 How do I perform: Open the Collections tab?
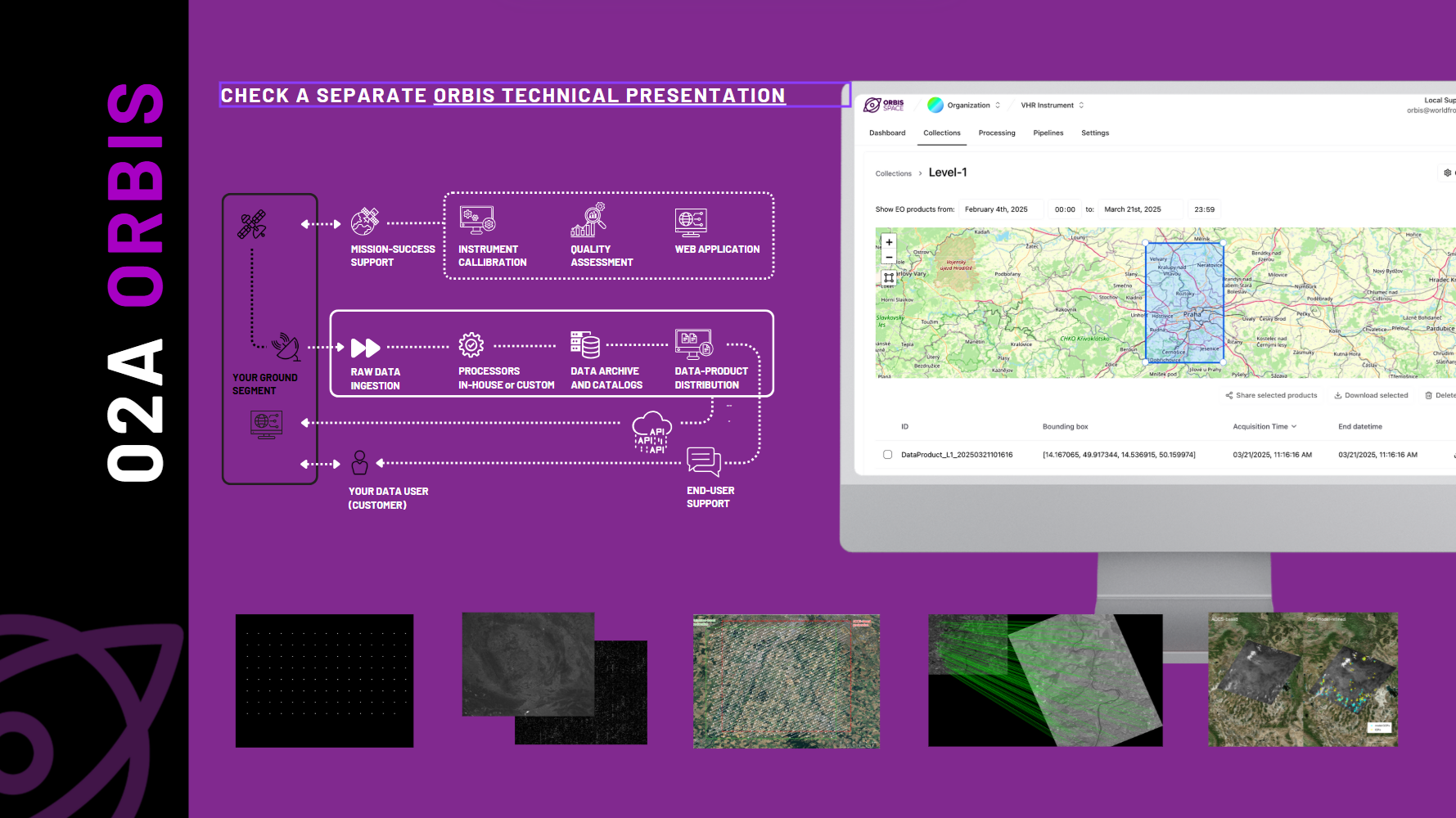(942, 133)
